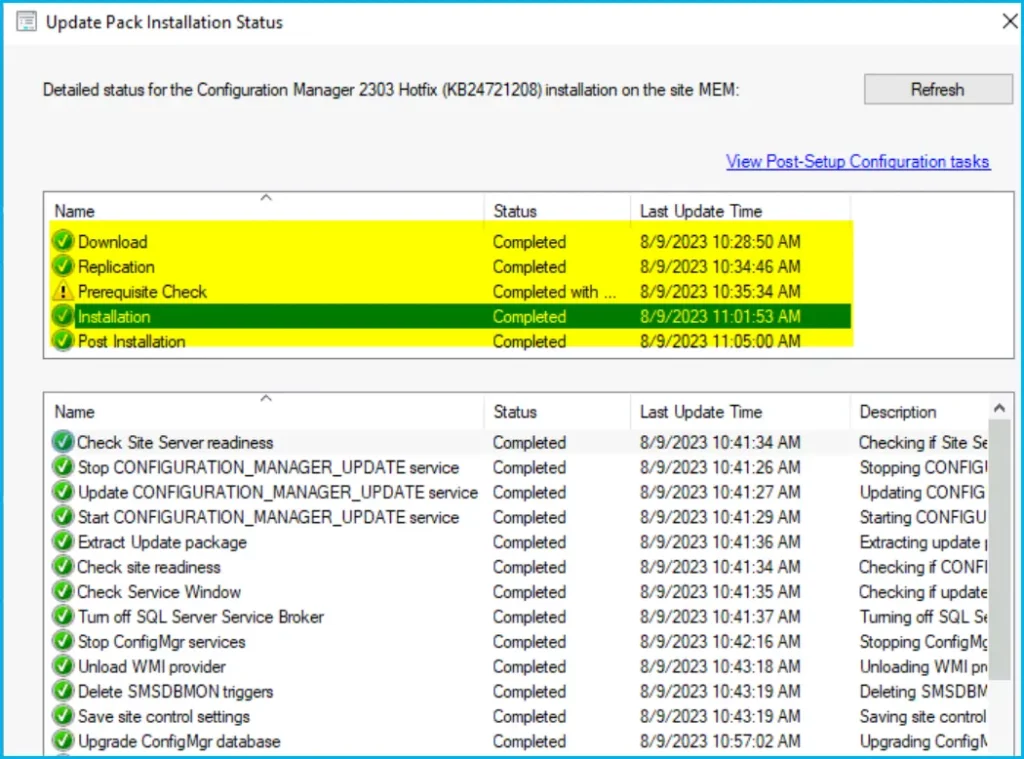
Task: Select the Replication row text
Action: point(116,266)
